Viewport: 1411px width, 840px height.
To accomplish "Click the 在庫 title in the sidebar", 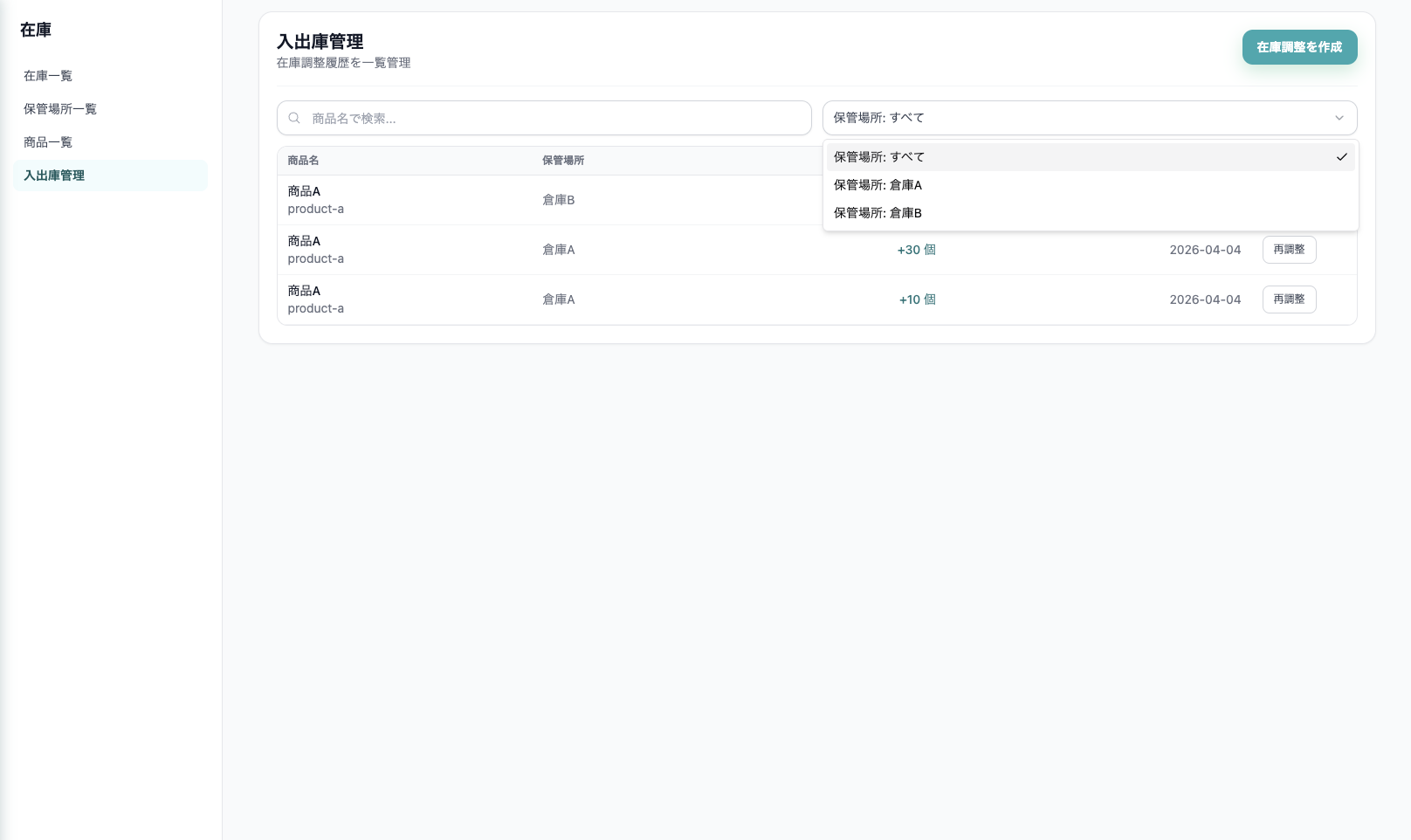I will coord(36,30).
